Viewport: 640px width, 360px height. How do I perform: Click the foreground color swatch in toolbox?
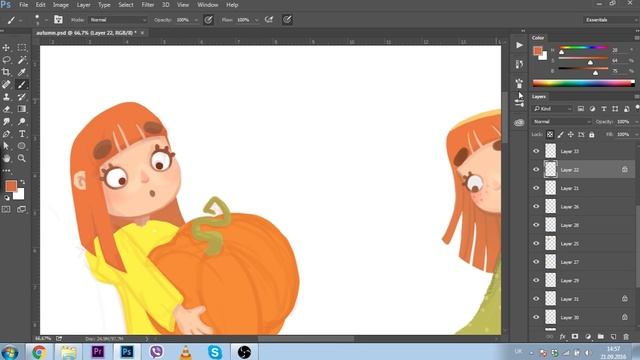pyautogui.click(x=11, y=186)
